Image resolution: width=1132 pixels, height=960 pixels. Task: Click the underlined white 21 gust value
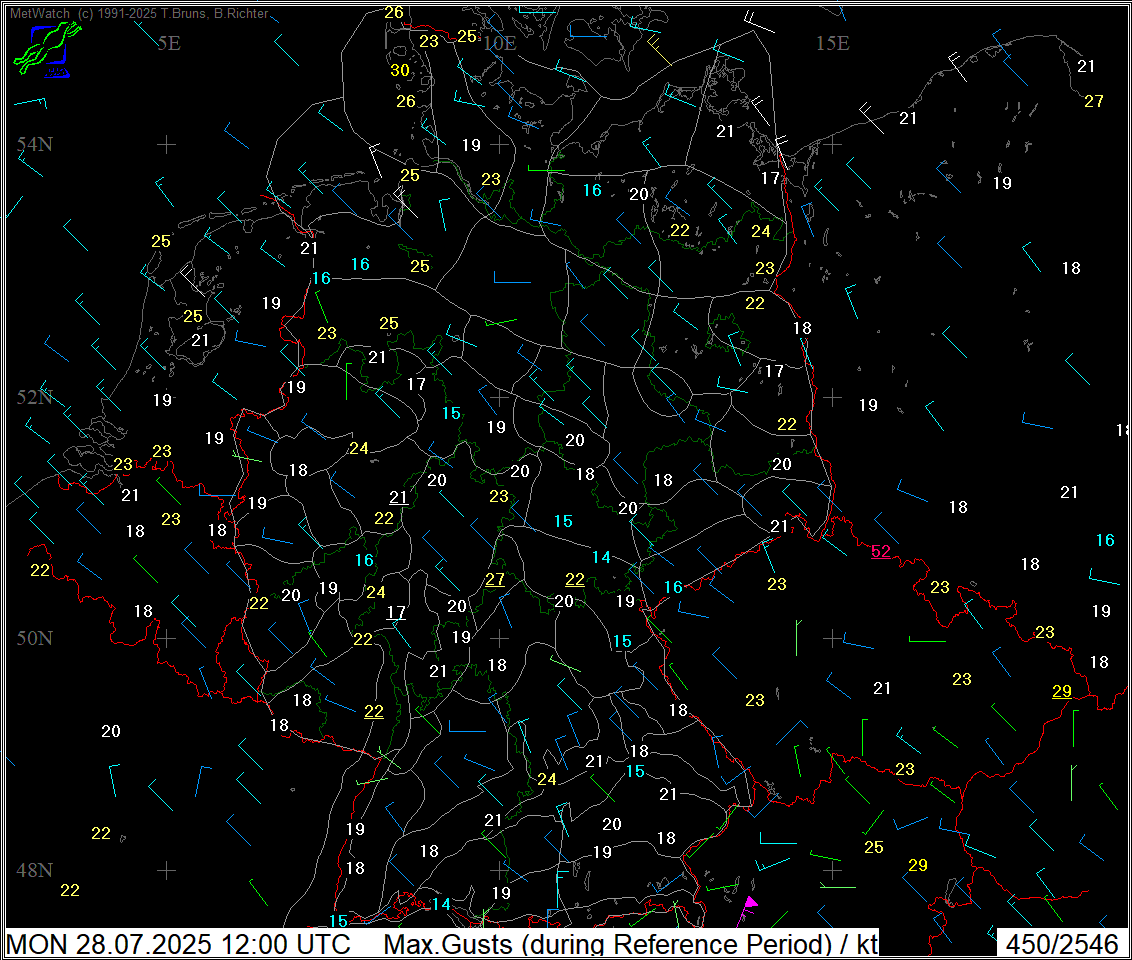[399, 497]
